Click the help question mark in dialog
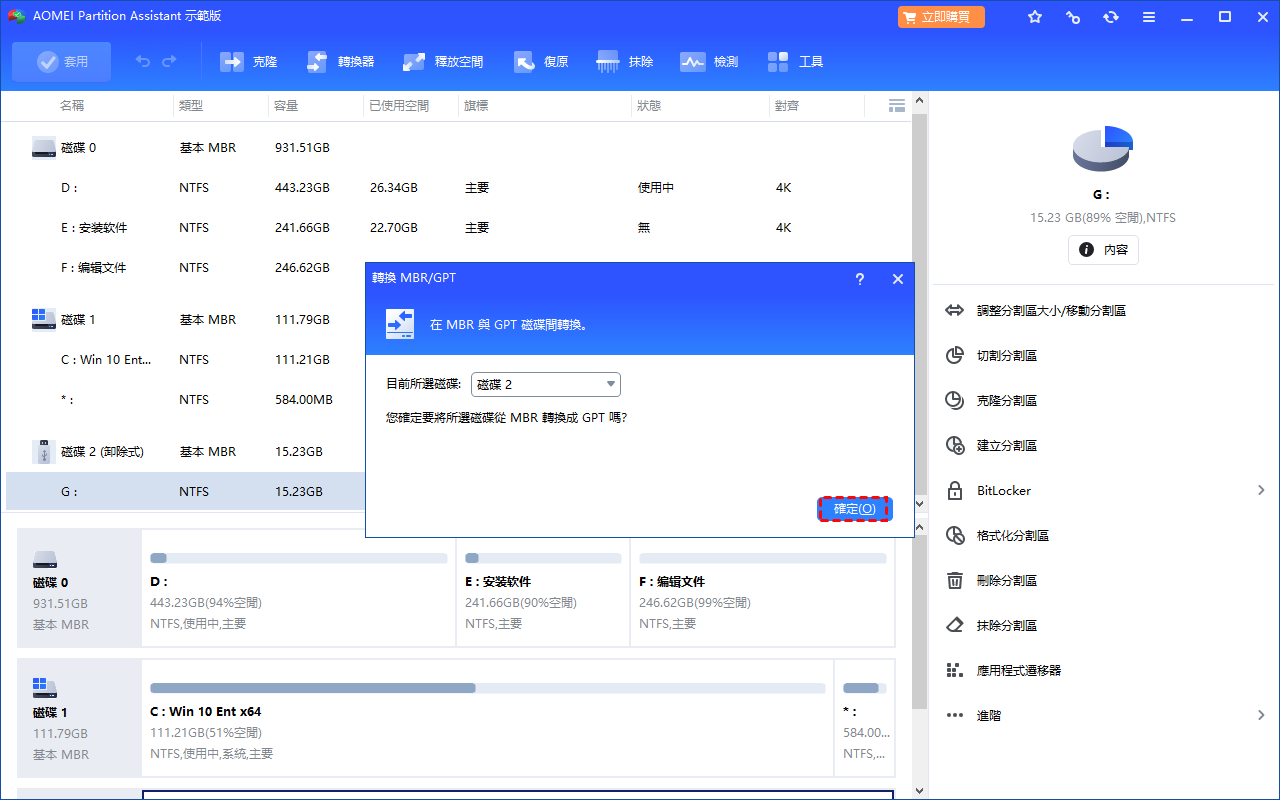Viewport: 1280px width, 800px height. click(860, 280)
